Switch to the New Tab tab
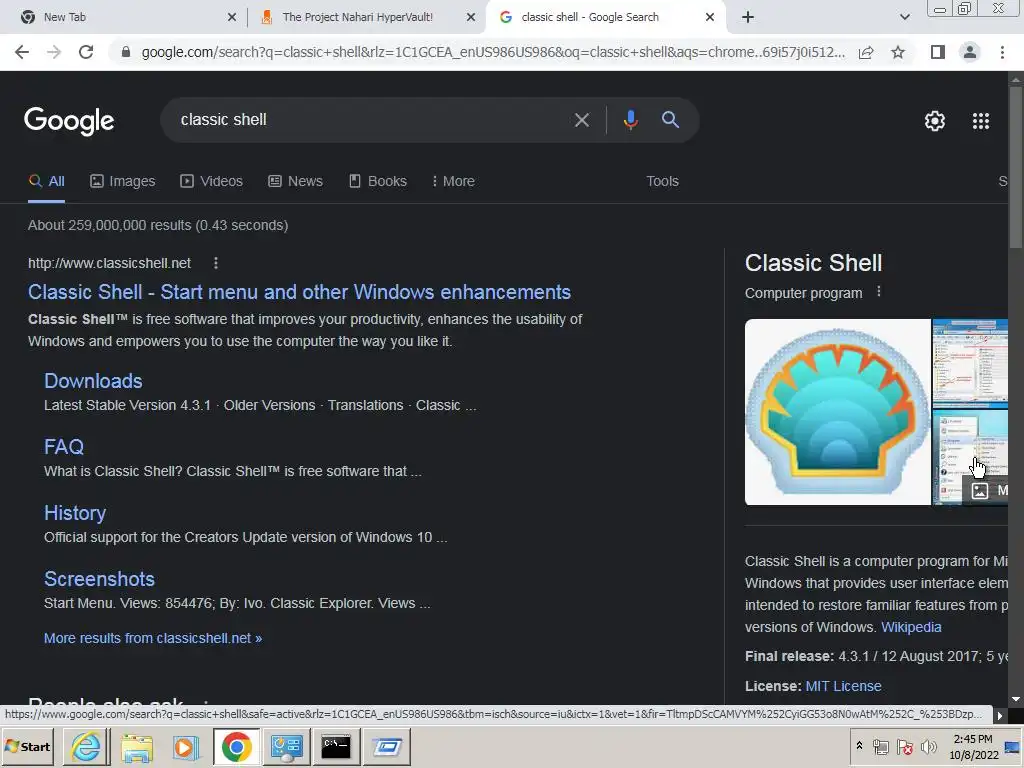This screenshot has height=768, width=1024. pos(123,18)
